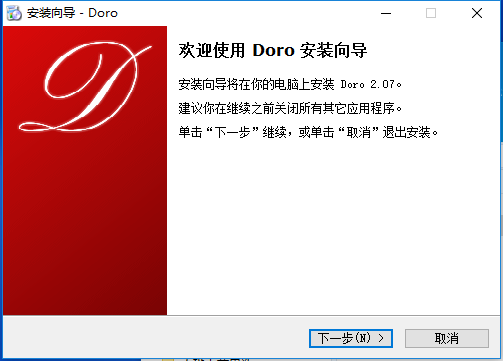This screenshot has height=361, width=503.
Task: Click the instruction line starting with 单击
Action: tap(308, 132)
